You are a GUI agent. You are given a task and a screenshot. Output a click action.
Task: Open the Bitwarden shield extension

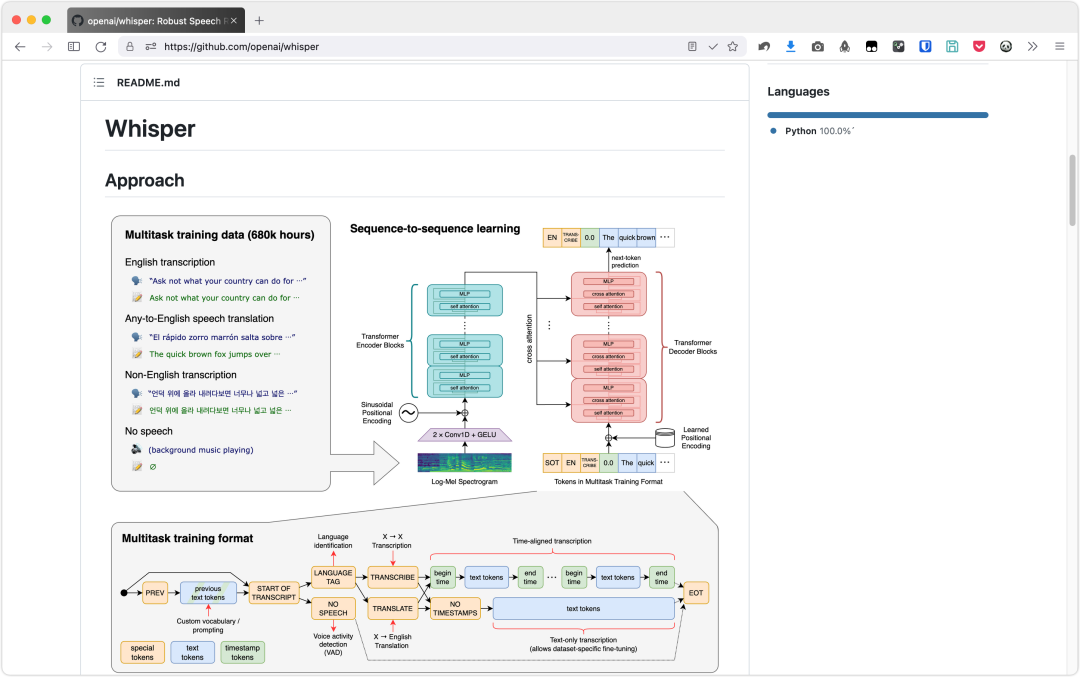pos(926,46)
